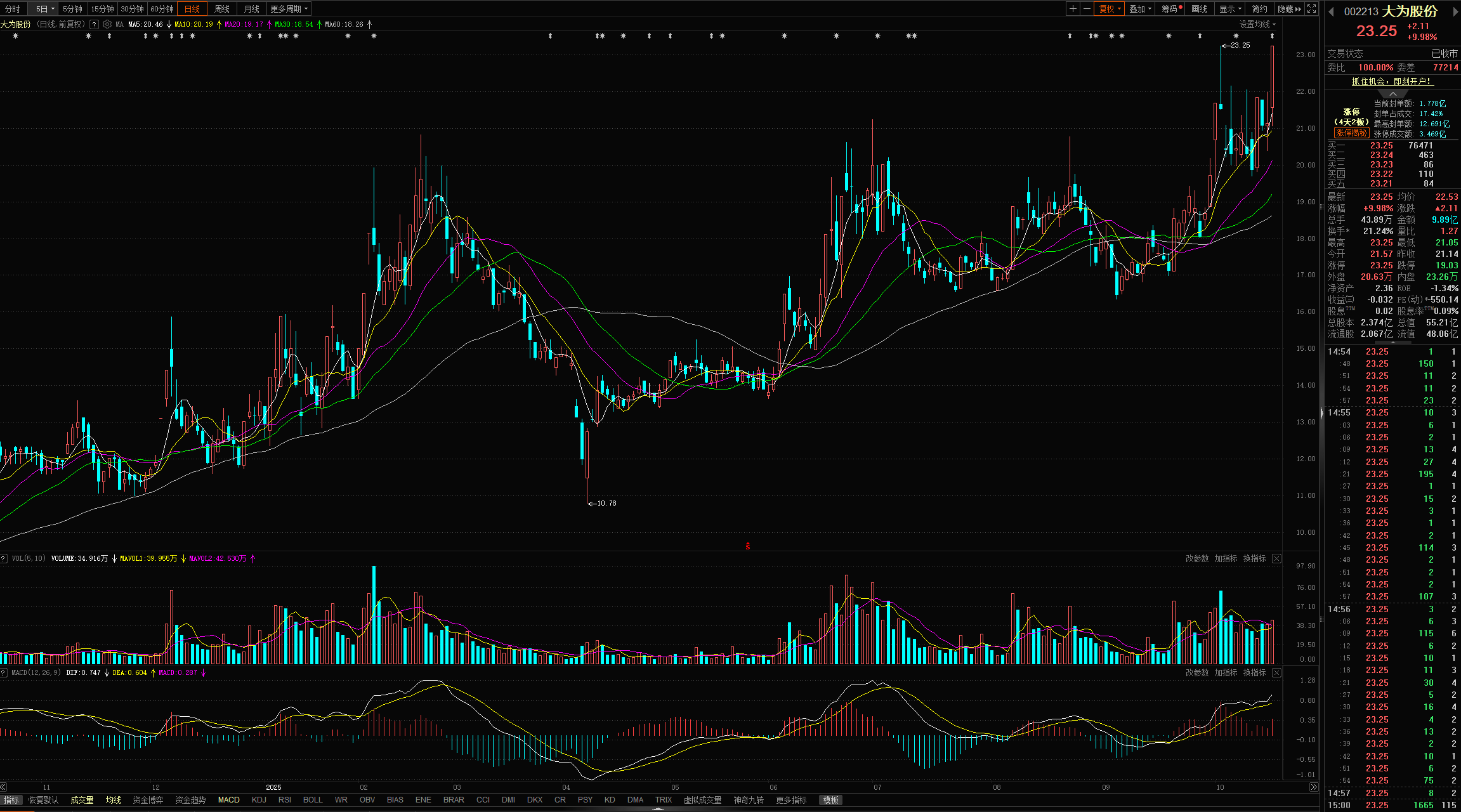Click the zoom-in plus icon

point(1072,9)
